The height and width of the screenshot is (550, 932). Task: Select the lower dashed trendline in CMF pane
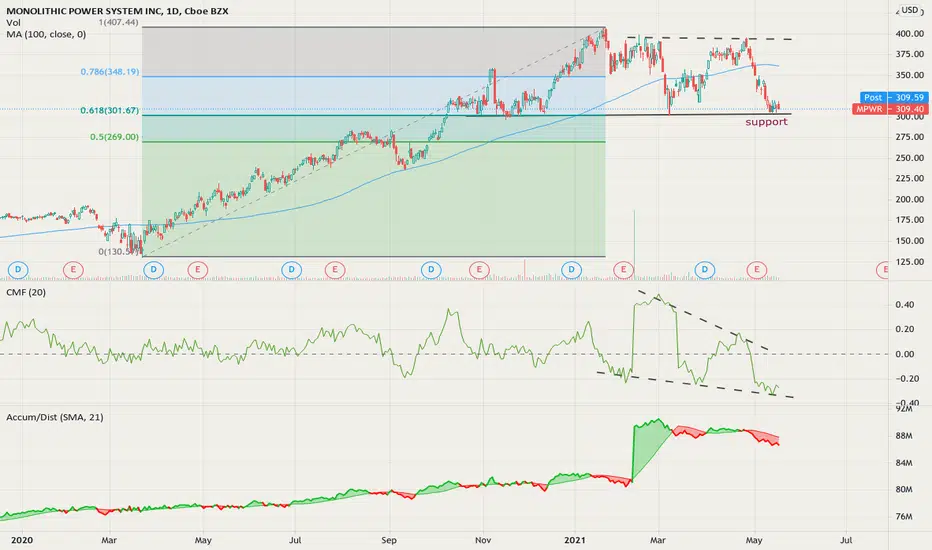click(695, 385)
